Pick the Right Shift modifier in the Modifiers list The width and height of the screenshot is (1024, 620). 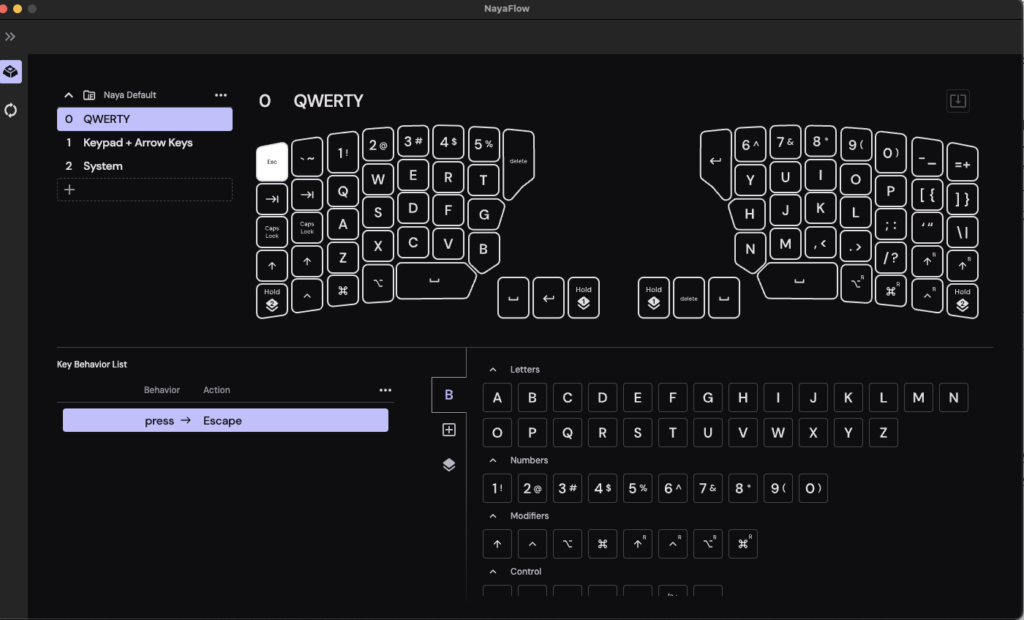tap(638, 544)
